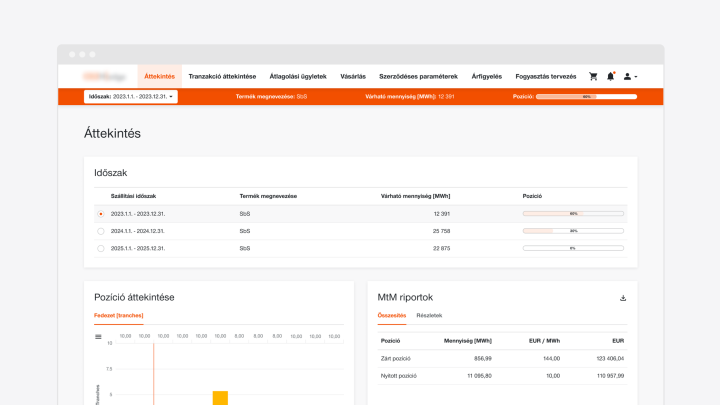This screenshot has height=405, width=720.
Task: Click the yellow chart bar
Action: (x=220, y=398)
